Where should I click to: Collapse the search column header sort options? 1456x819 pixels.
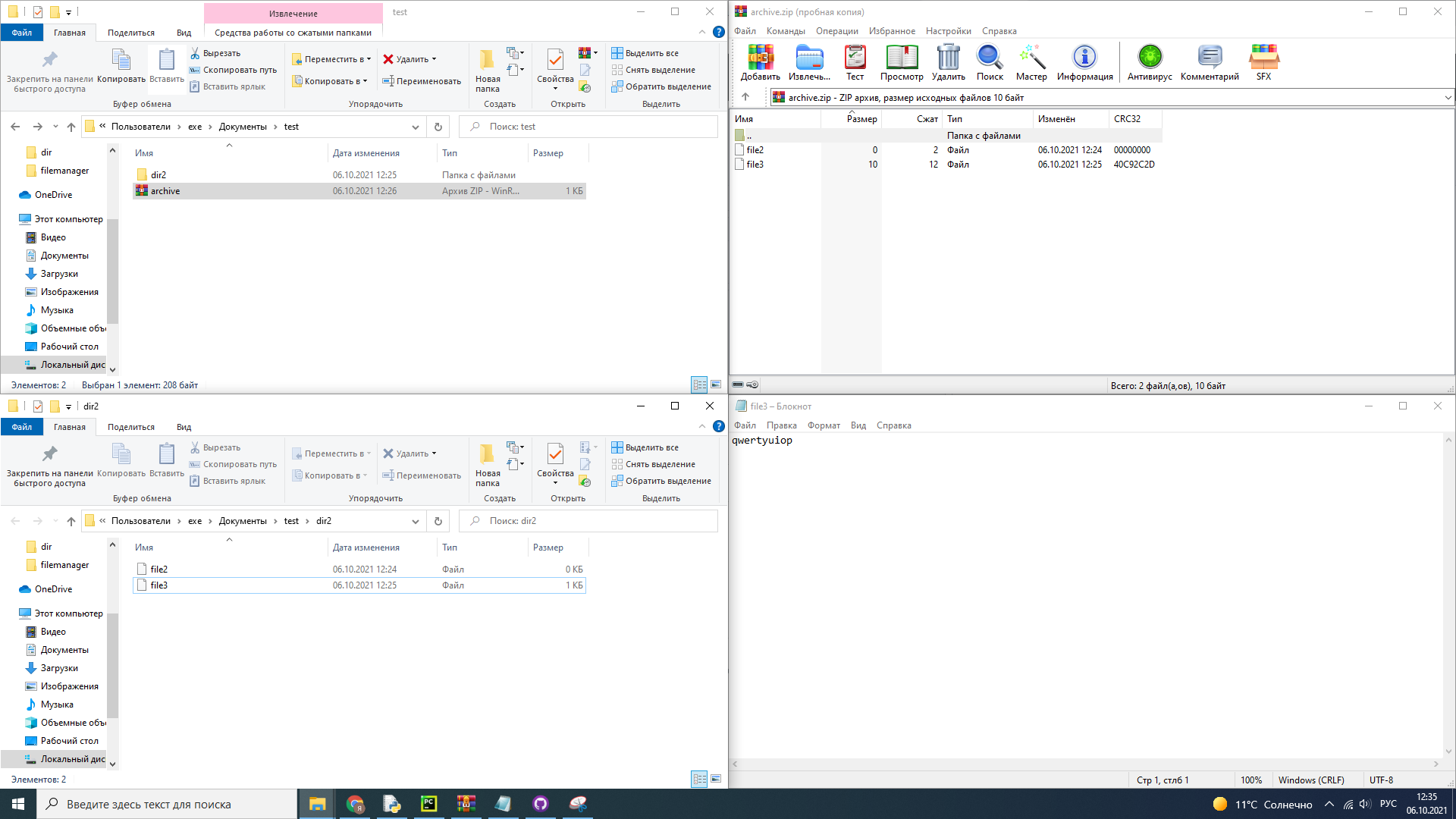click(229, 143)
